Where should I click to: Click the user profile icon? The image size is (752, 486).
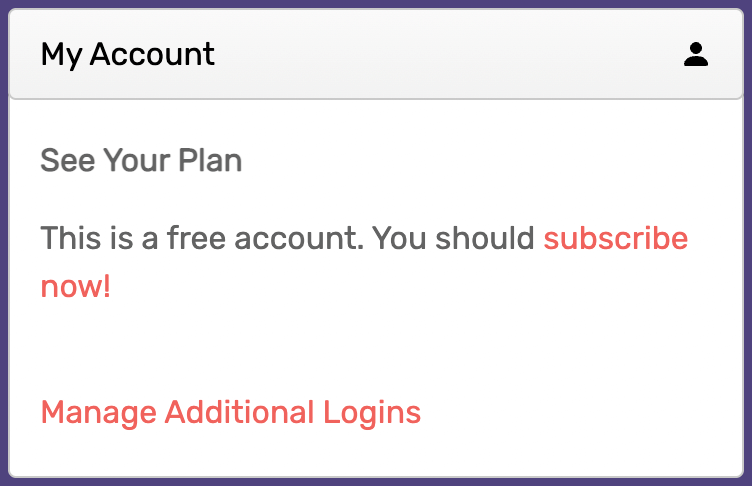(696, 54)
